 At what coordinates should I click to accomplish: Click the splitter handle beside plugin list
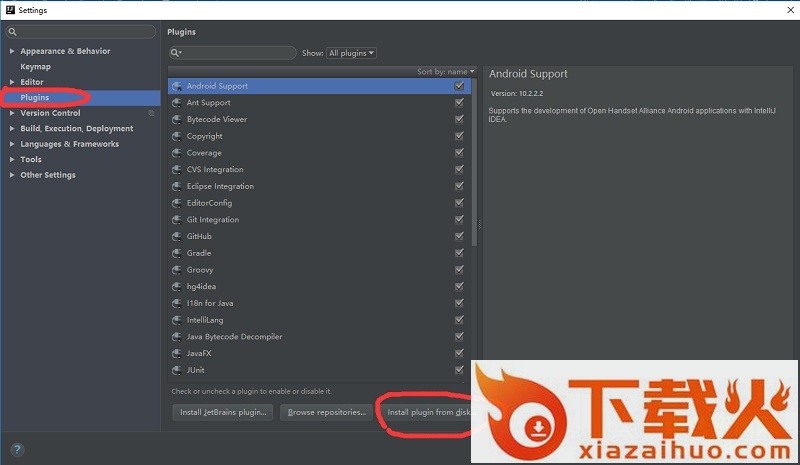480,224
